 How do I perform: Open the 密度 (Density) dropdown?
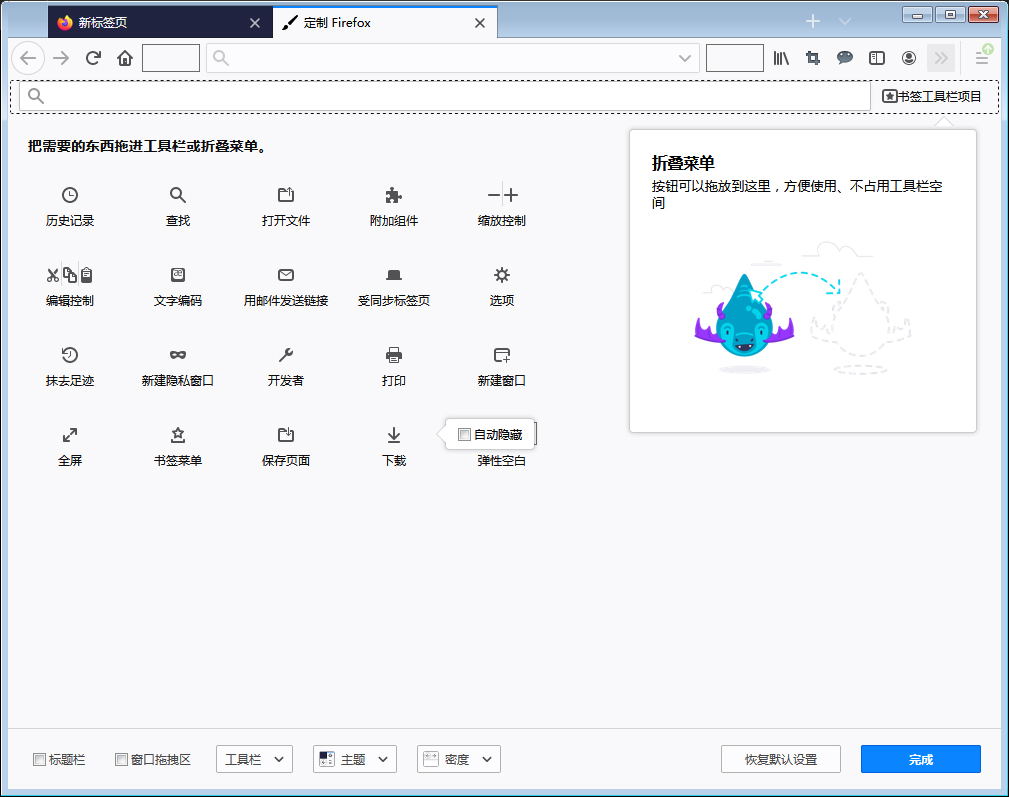click(458, 759)
